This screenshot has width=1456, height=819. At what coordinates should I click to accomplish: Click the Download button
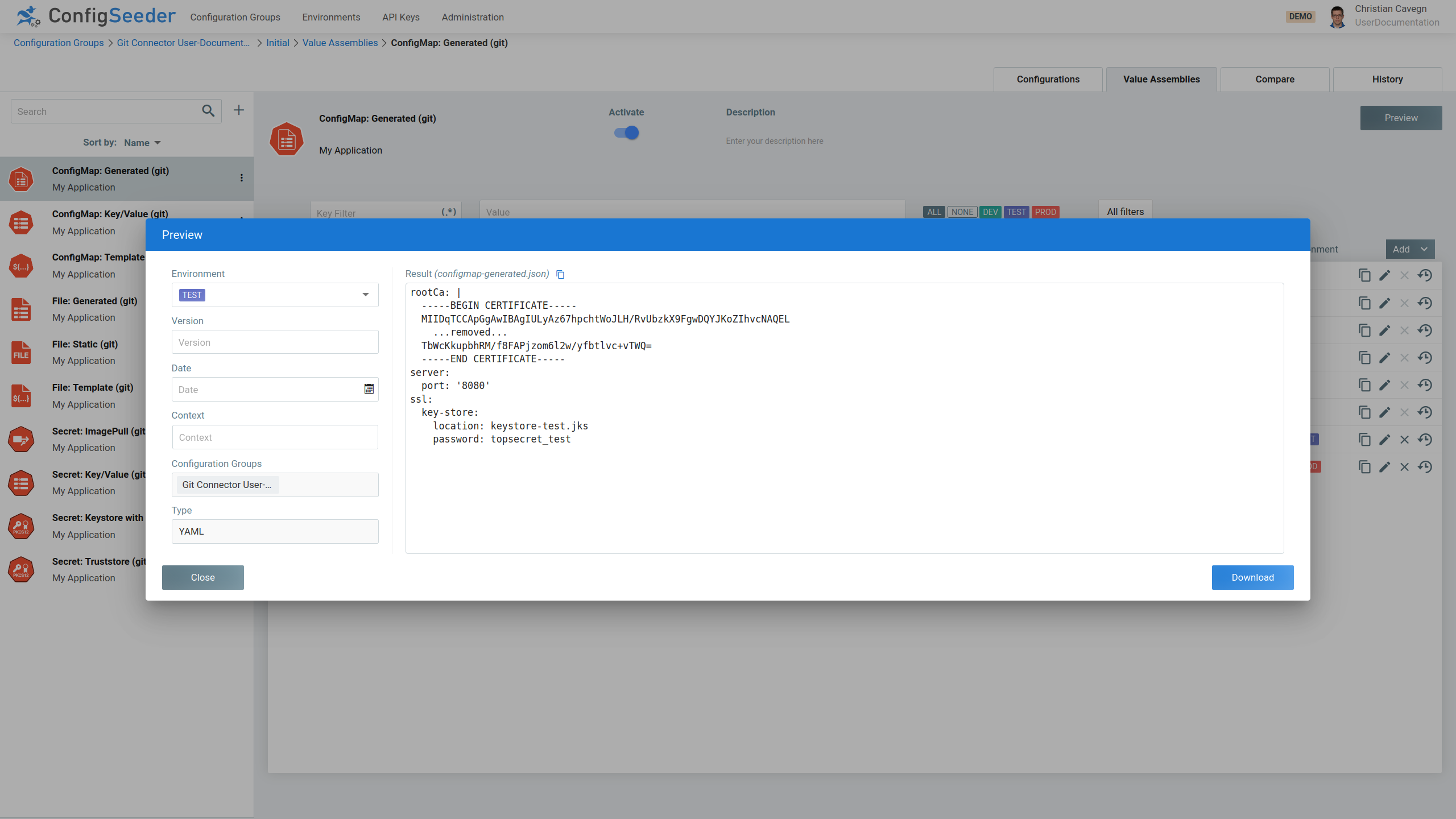(1252, 577)
